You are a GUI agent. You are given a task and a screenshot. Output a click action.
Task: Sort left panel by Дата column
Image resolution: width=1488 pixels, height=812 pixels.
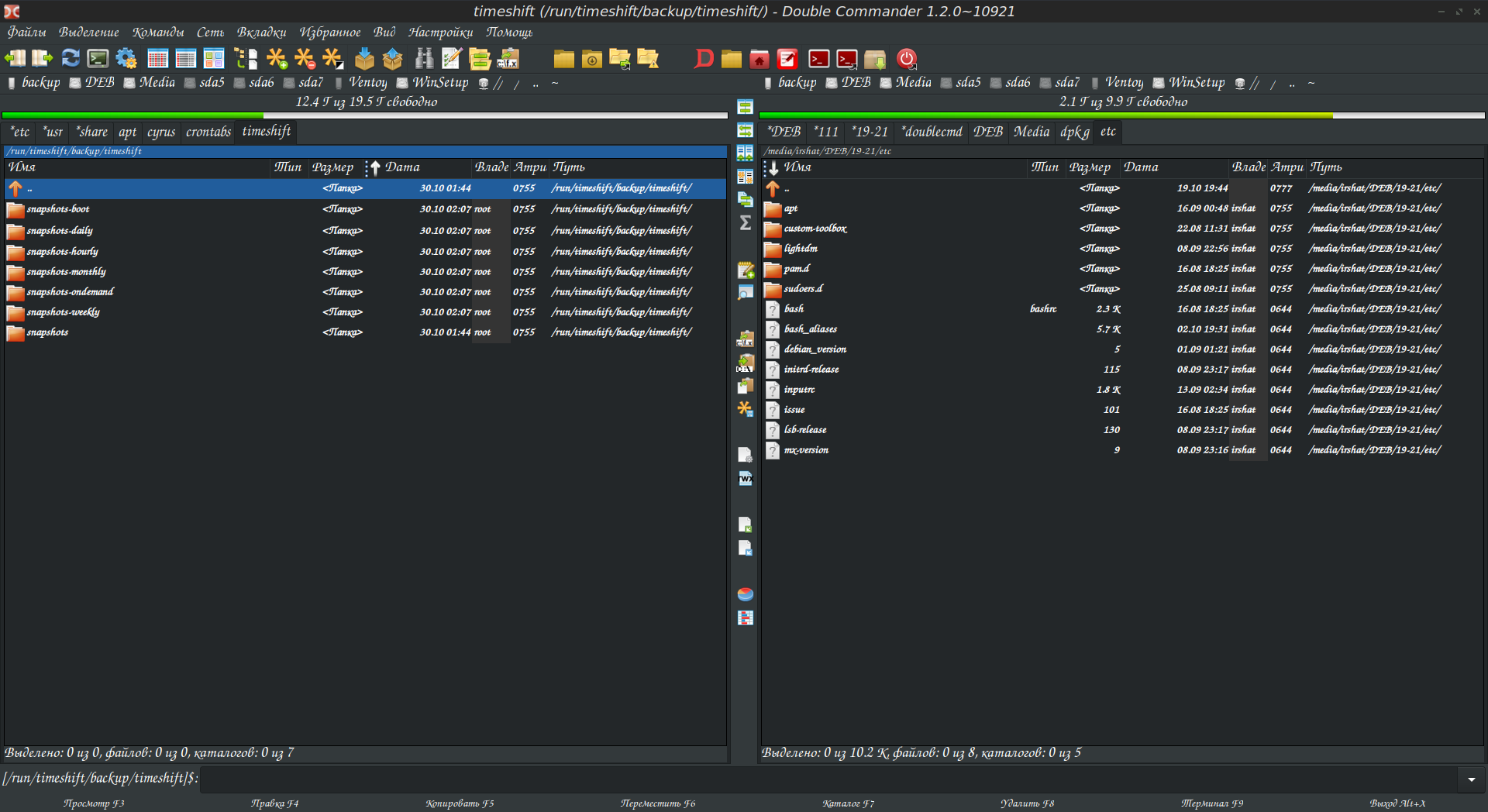tap(403, 167)
